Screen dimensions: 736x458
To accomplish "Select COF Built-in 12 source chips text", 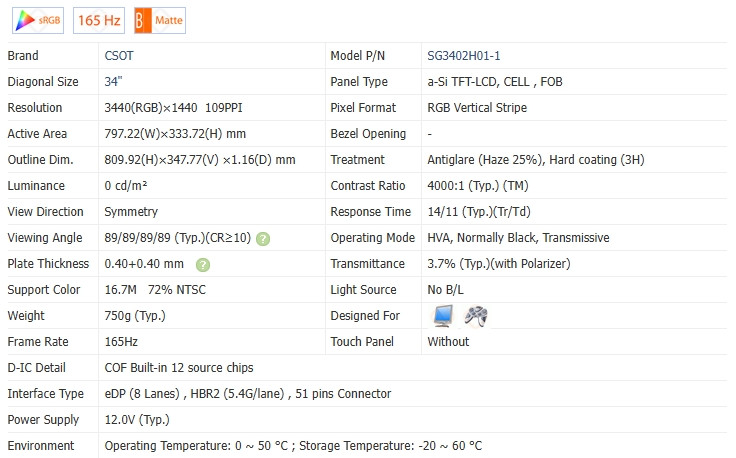I will (179, 368).
